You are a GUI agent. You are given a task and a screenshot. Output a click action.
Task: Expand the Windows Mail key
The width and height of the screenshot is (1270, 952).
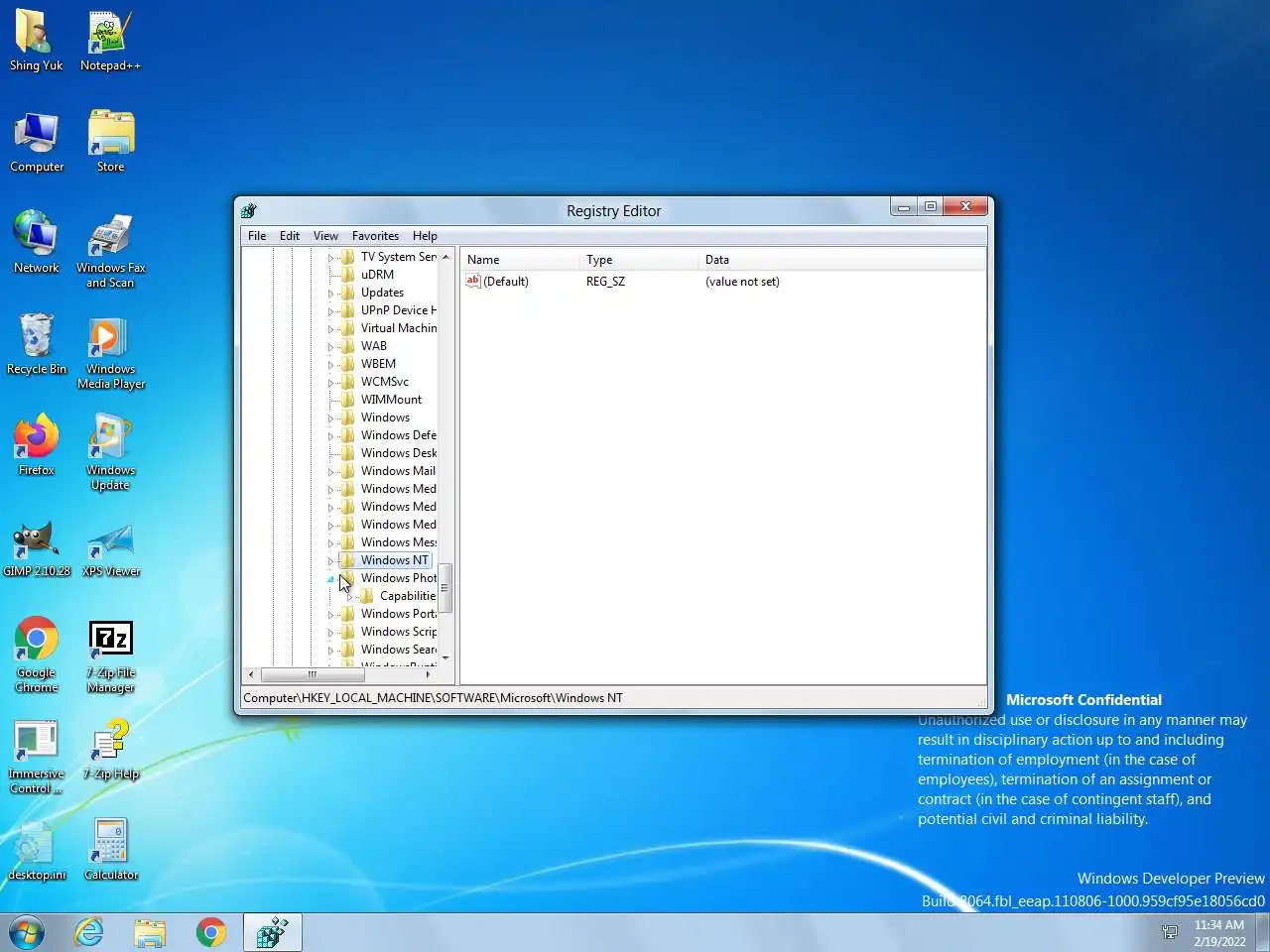330,472
